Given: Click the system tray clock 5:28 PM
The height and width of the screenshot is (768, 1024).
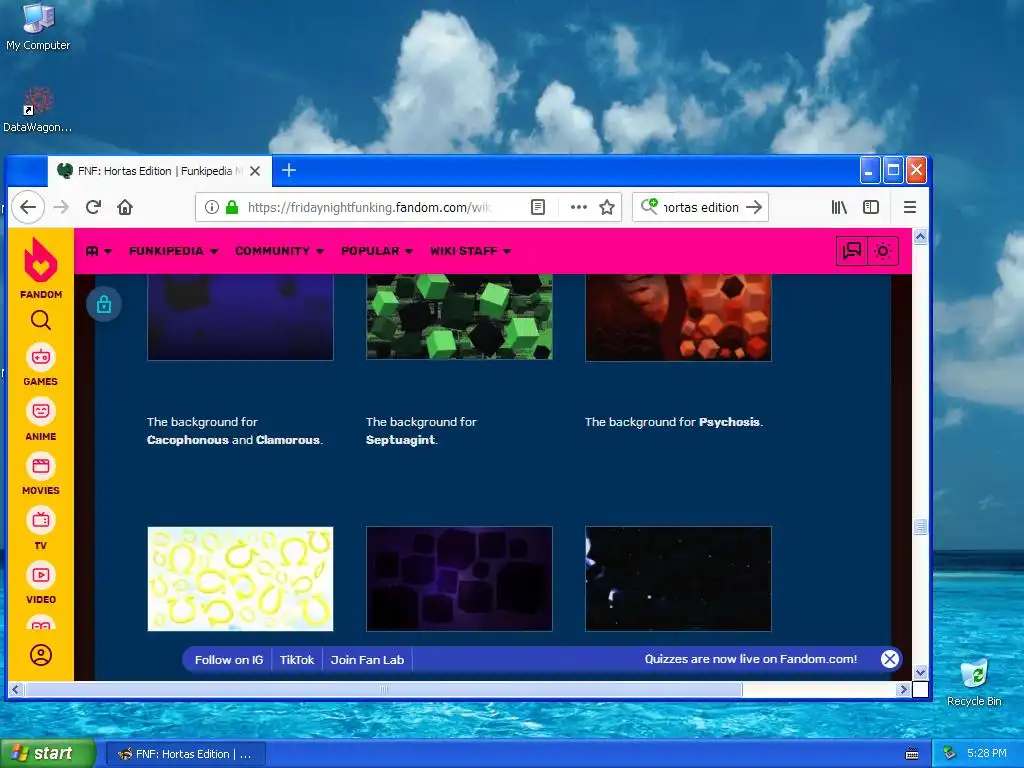Looking at the screenshot, I should (x=986, y=754).
